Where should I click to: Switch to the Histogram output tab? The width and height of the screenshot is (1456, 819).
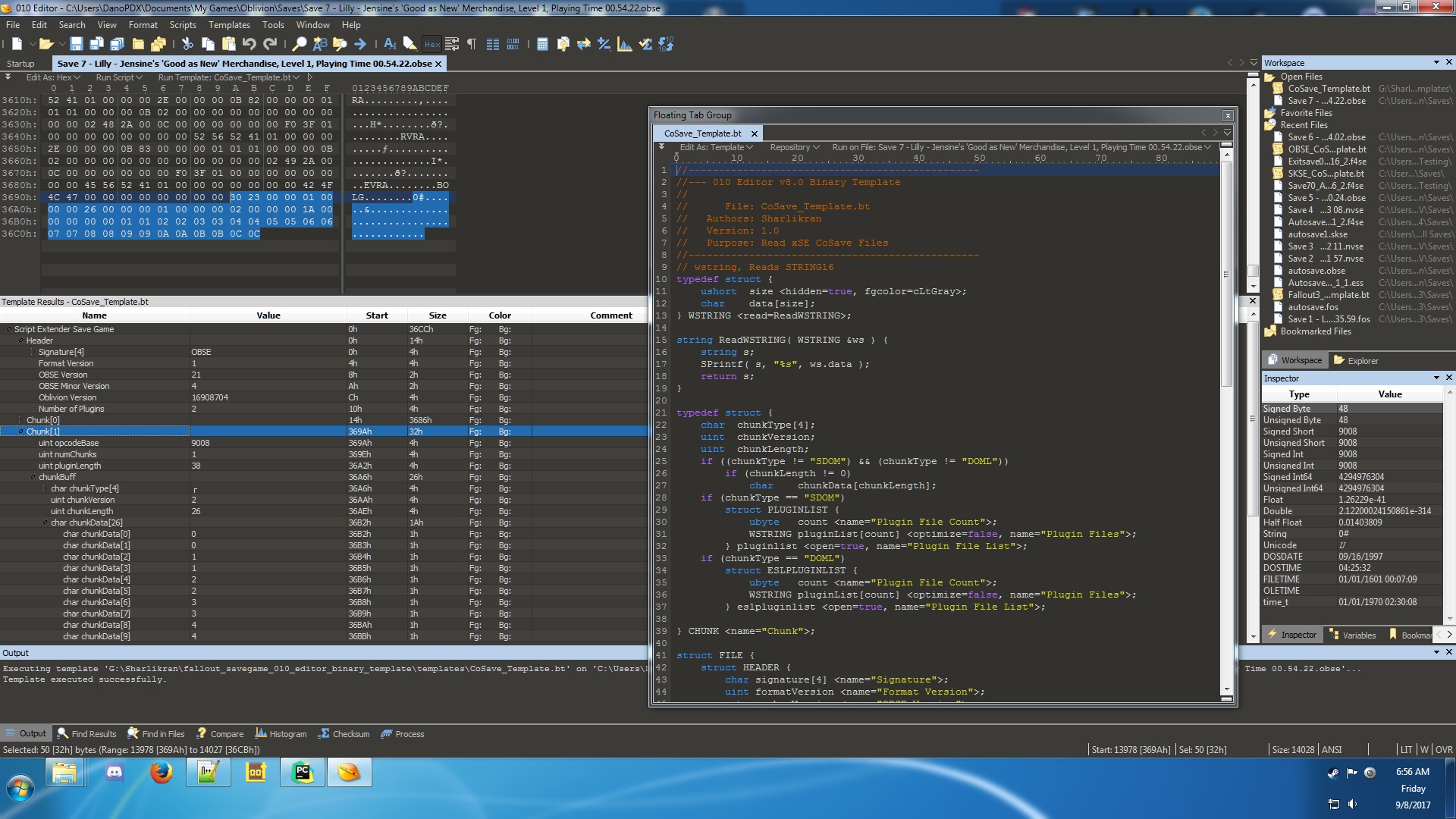(281, 733)
